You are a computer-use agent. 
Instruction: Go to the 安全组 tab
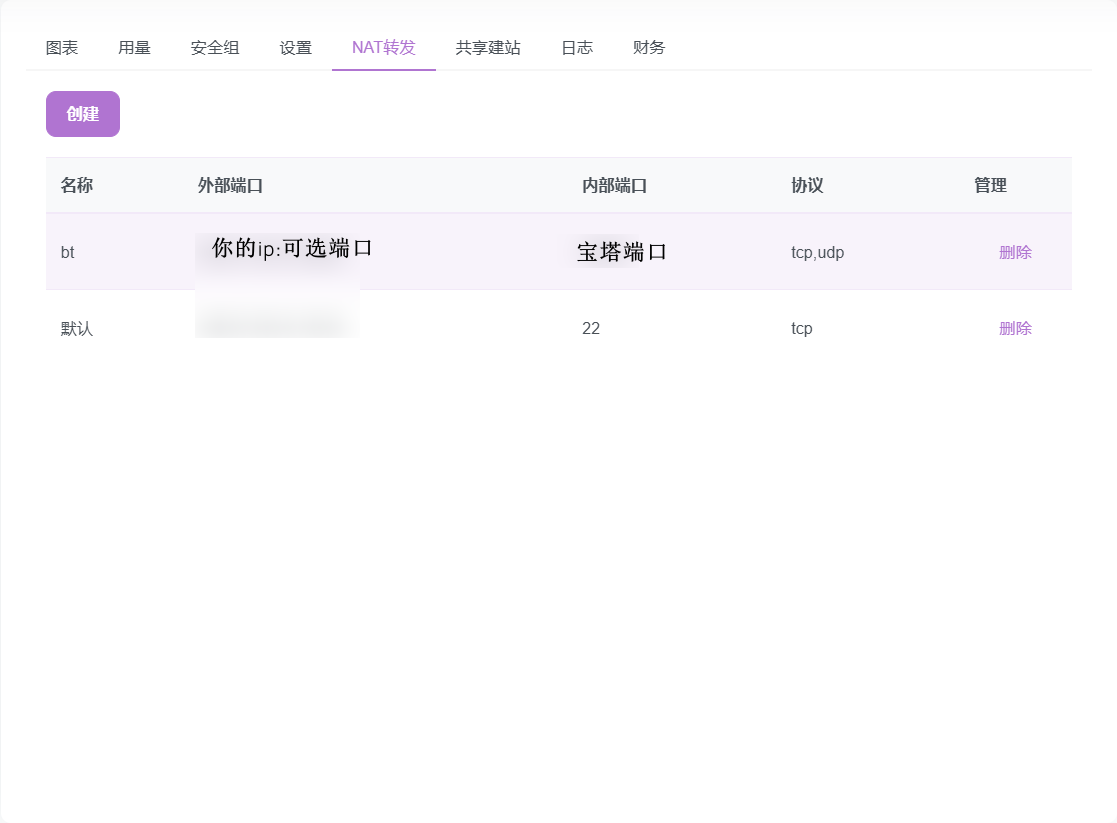pyautogui.click(x=215, y=47)
